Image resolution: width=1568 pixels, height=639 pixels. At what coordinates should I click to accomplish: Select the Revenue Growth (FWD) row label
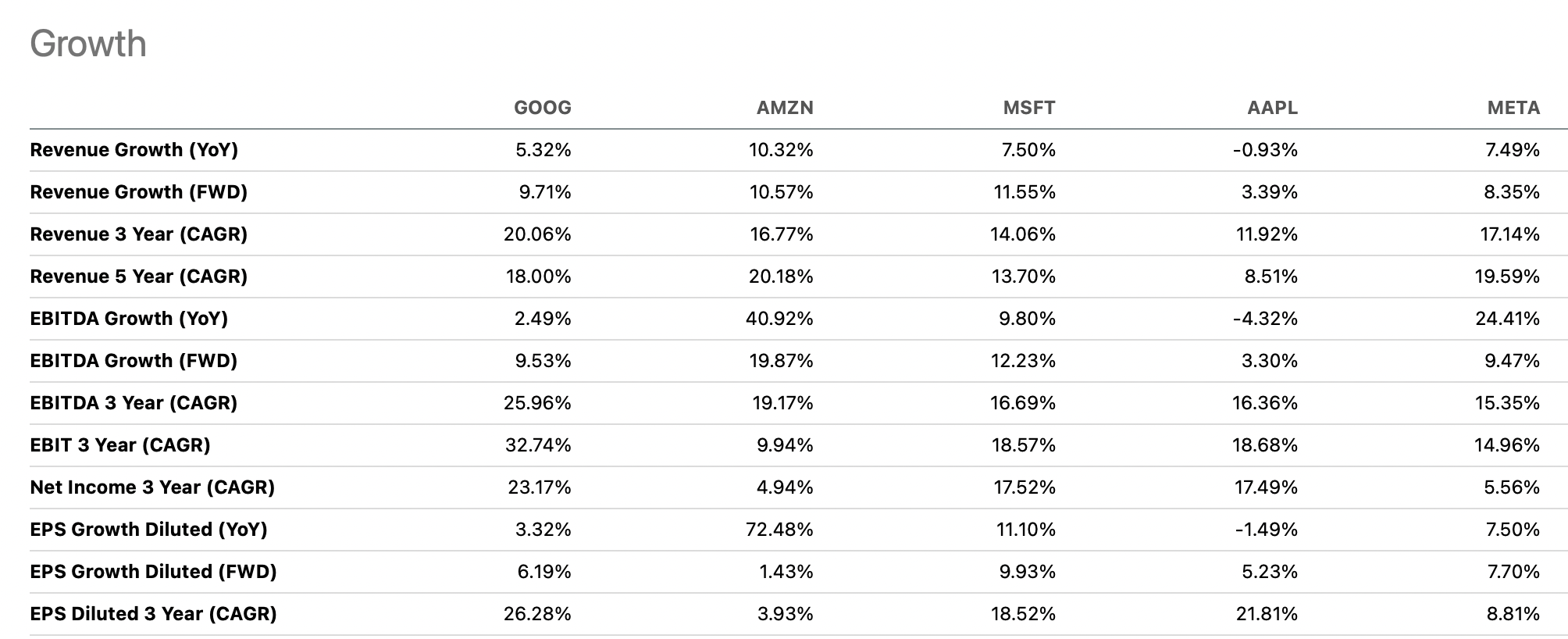pyautogui.click(x=138, y=192)
